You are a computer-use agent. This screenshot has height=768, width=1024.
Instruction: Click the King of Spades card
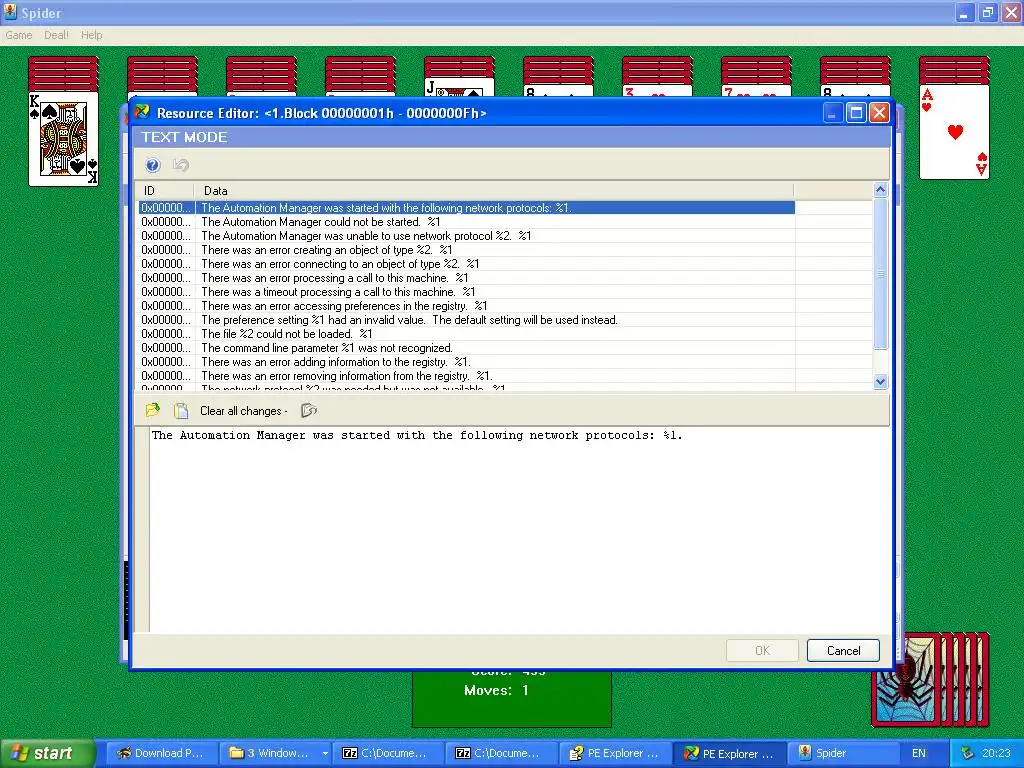(x=63, y=138)
